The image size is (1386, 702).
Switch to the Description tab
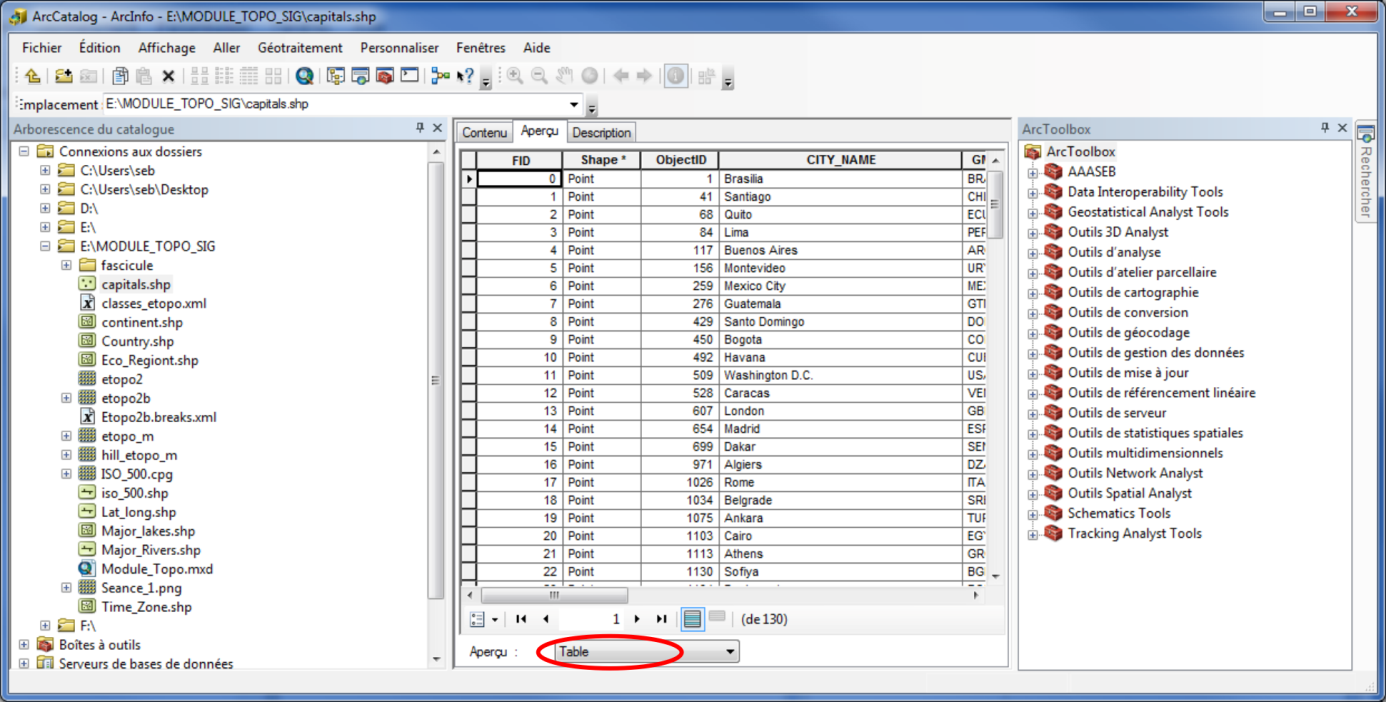601,133
